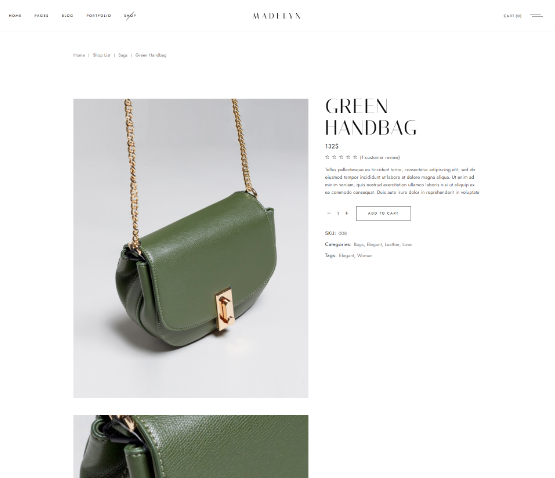Open the Shop menu item
The image size is (555, 478).
click(130, 16)
